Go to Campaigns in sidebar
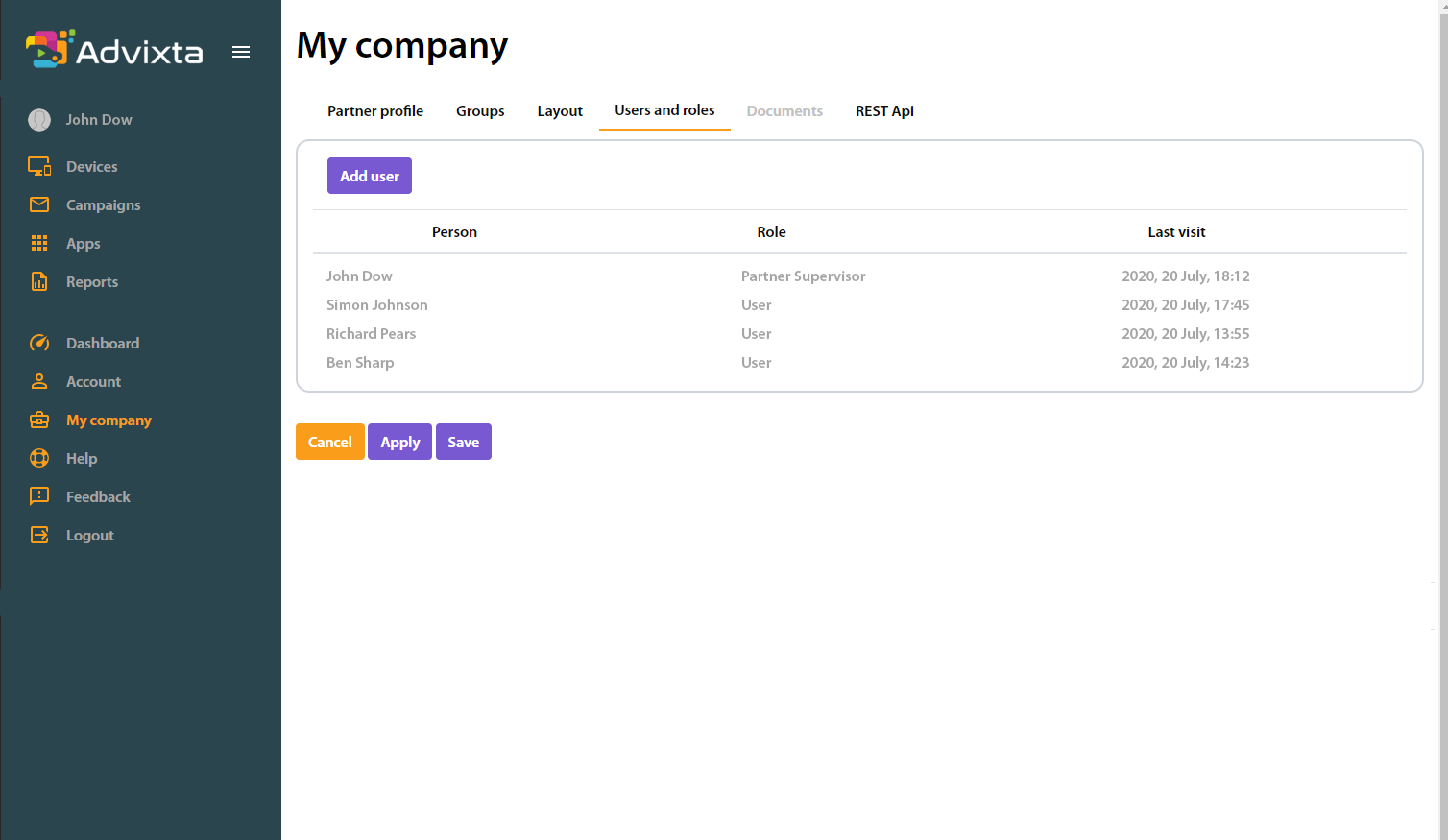 pyautogui.click(x=104, y=205)
